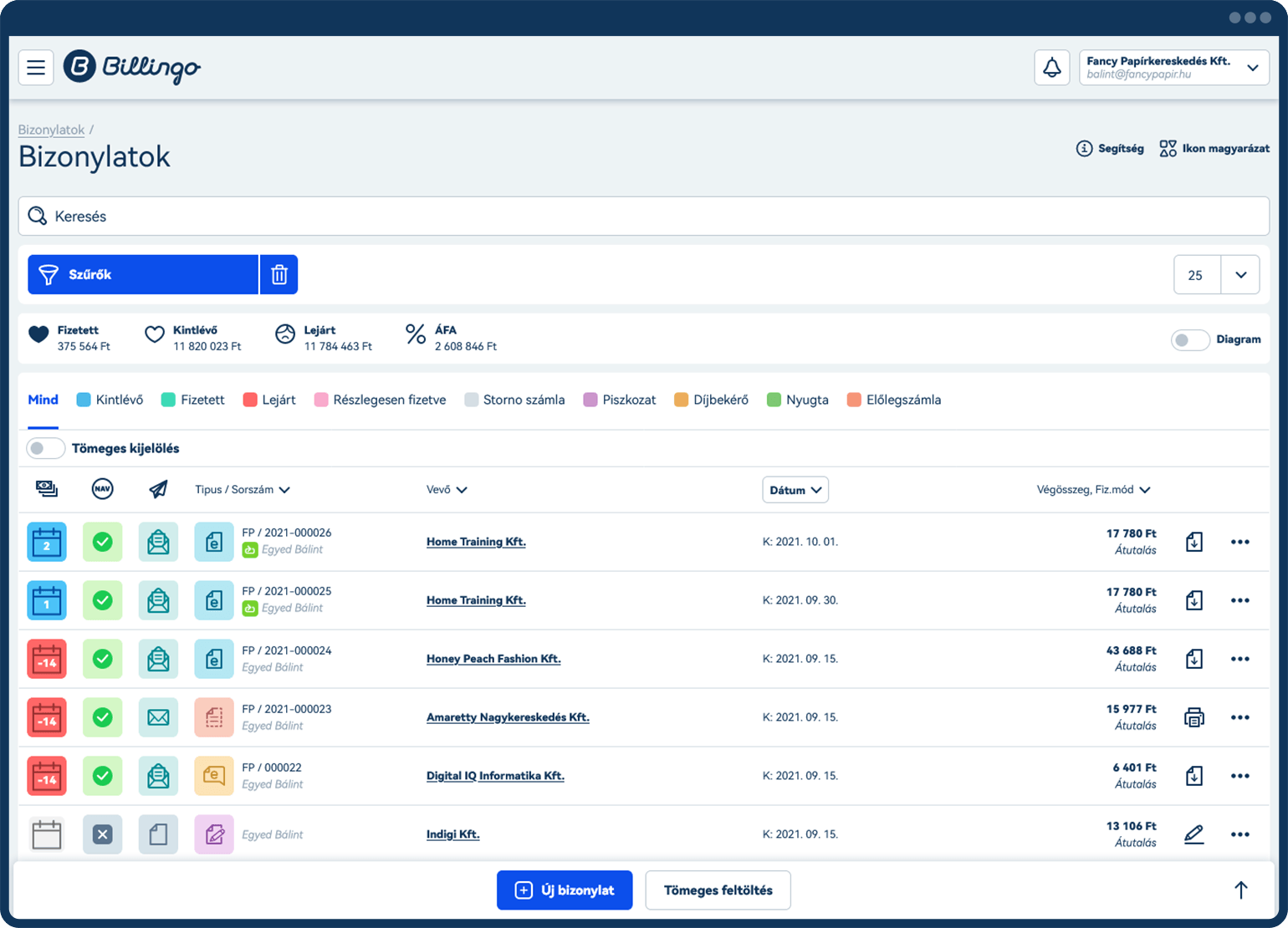Filter by Díjbekérő status

click(x=712, y=400)
